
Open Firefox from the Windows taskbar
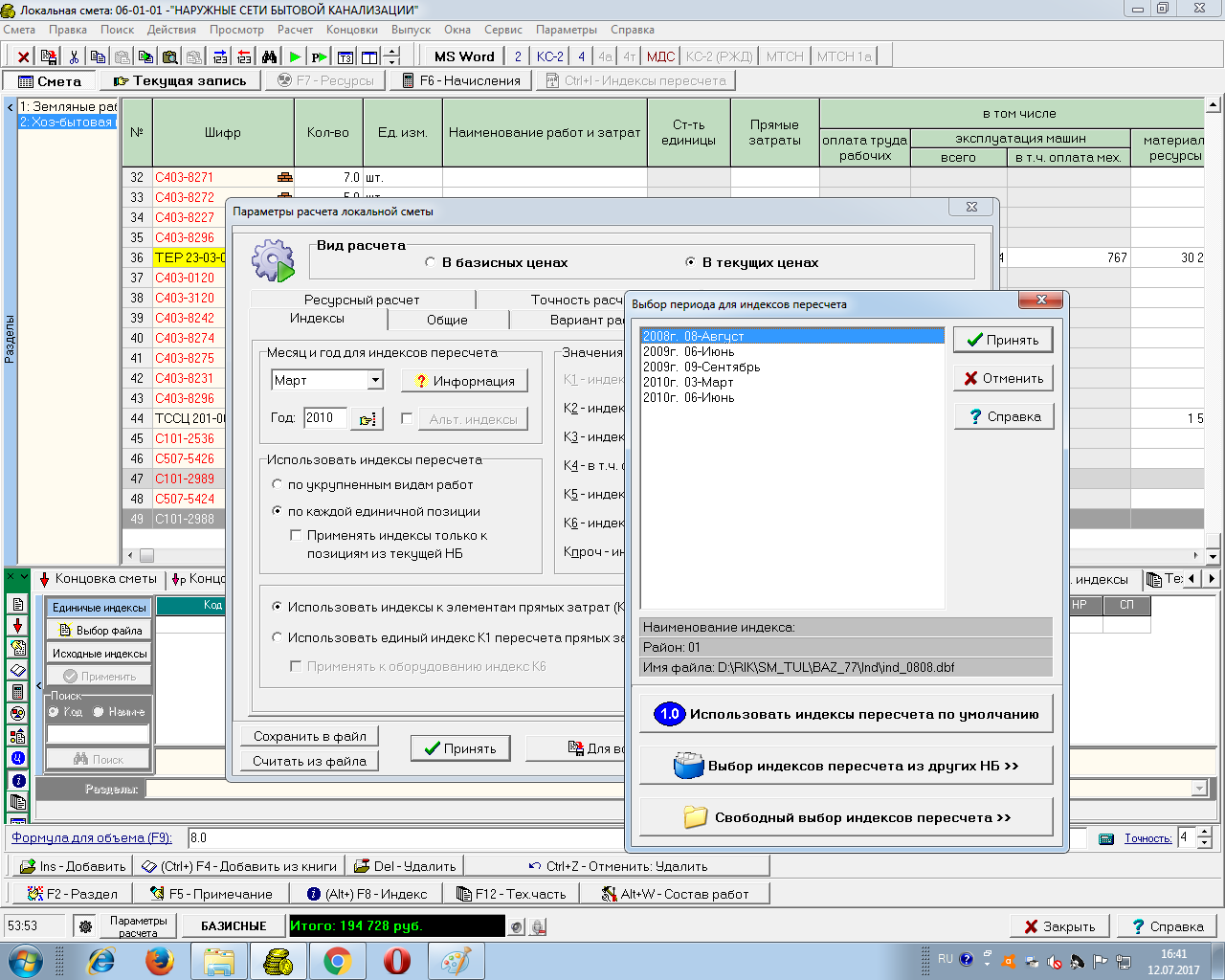(x=160, y=960)
